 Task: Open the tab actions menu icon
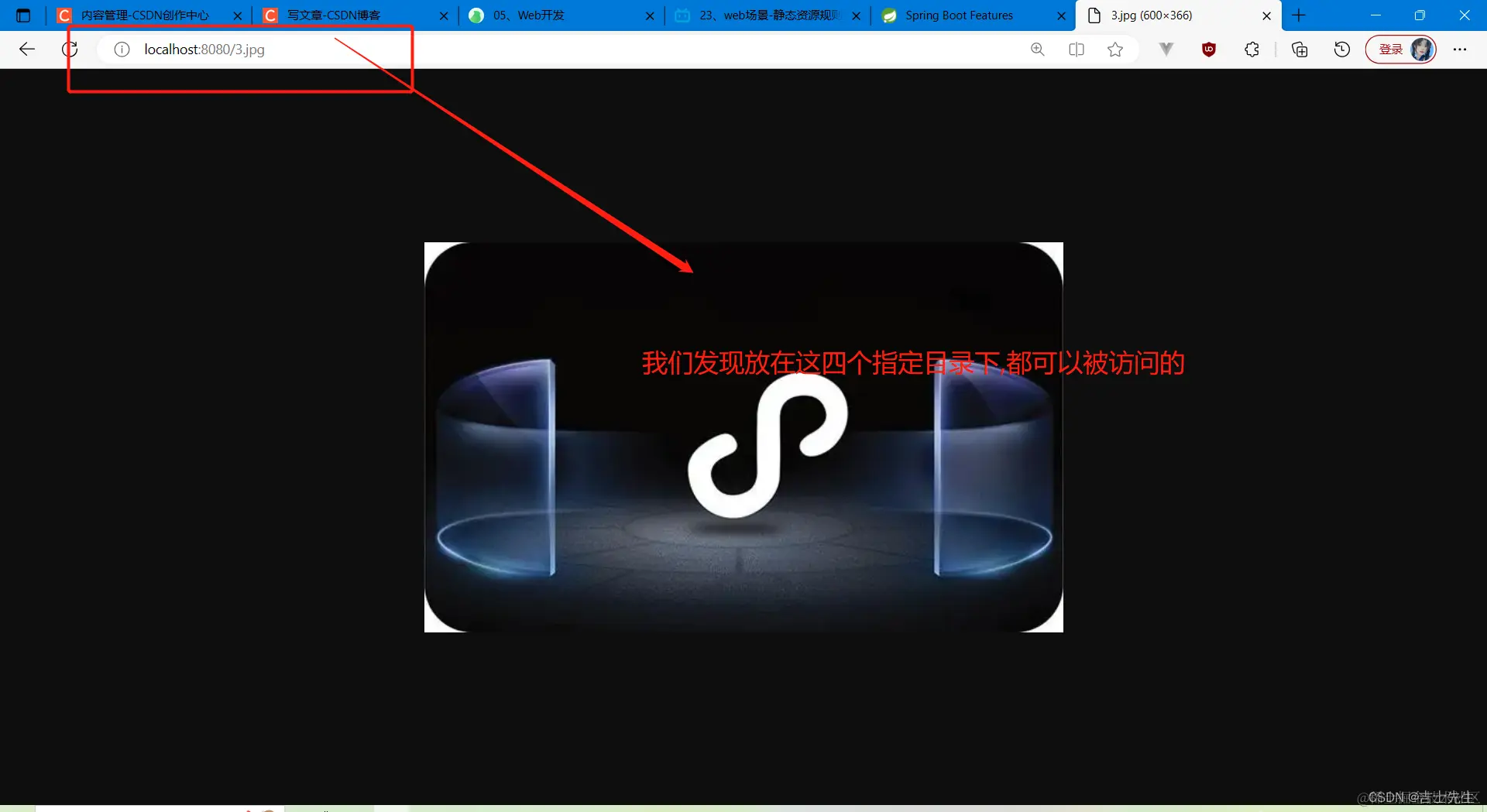(x=23, y=15)
